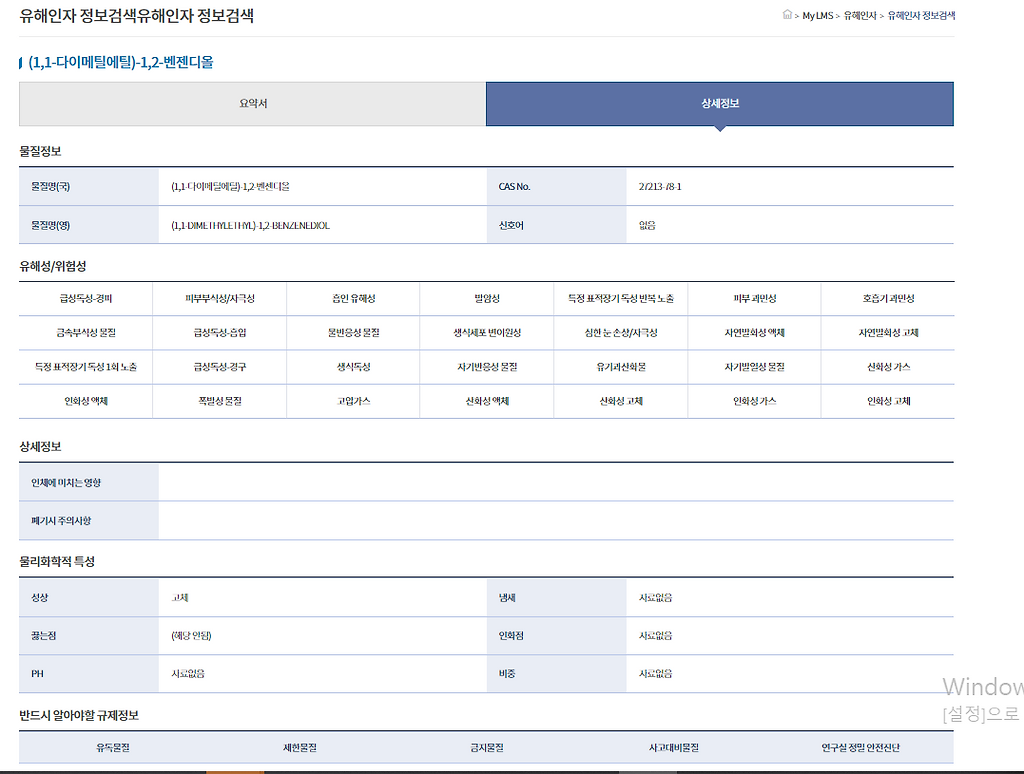Click the 없음 value beside 신호어
This screenshot has height=774, width=1024.
[647, 225]
